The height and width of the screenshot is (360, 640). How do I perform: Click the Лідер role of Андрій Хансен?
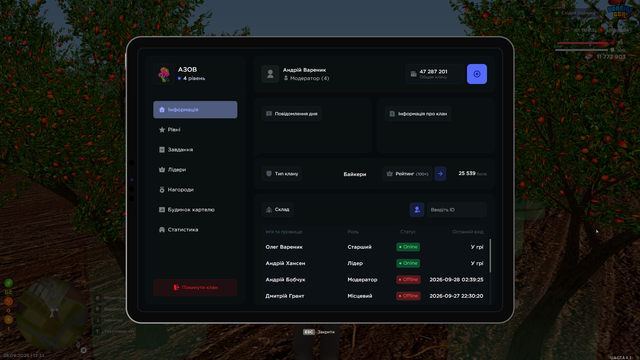point(355,263)
